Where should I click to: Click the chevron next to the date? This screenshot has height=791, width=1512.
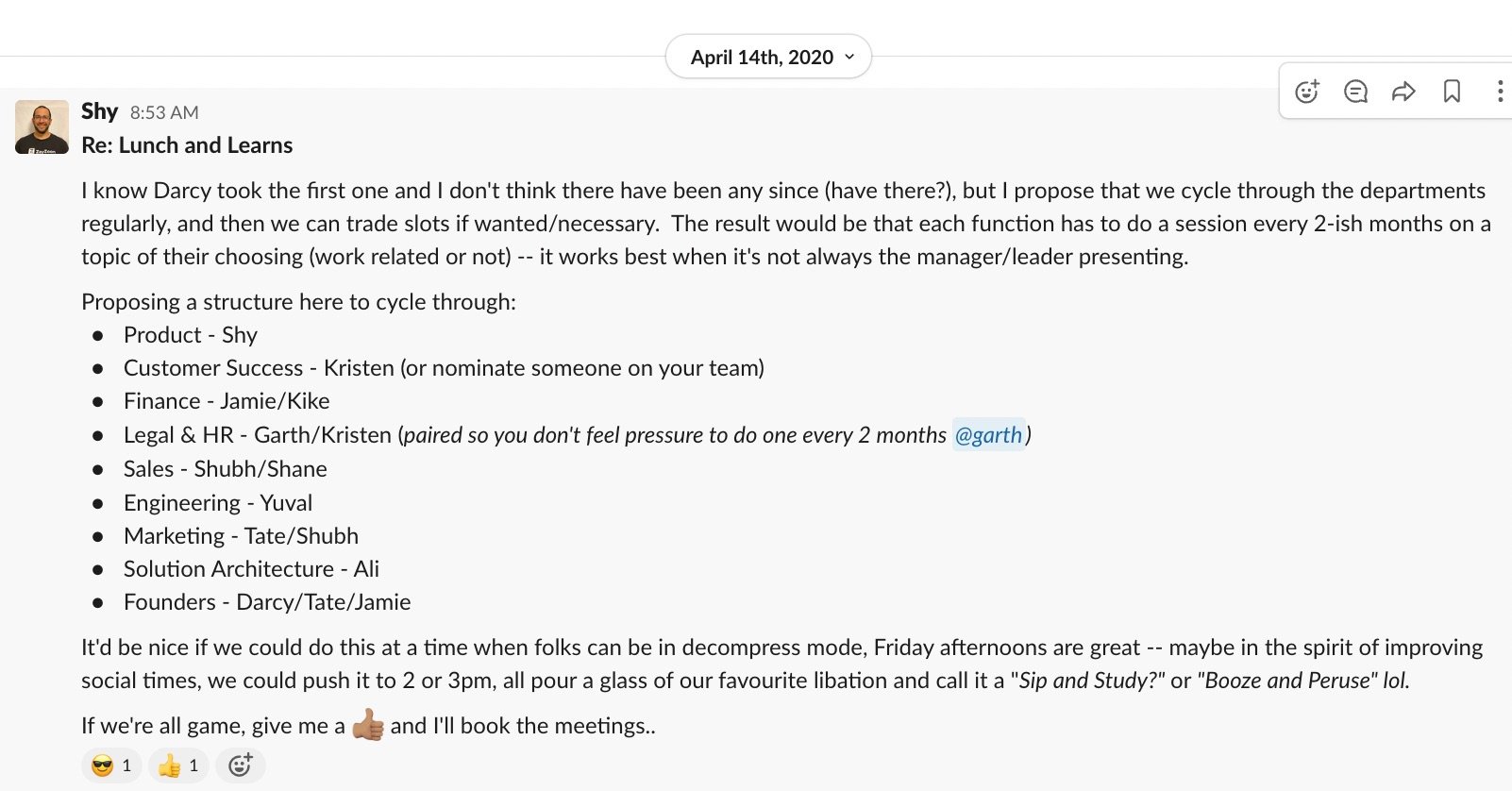tap(849, 58)
